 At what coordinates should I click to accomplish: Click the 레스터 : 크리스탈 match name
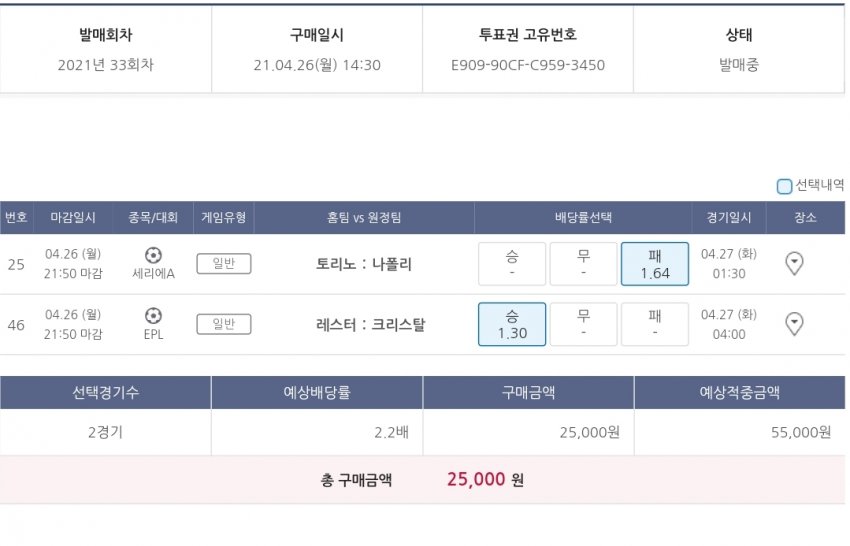[364, 325]
